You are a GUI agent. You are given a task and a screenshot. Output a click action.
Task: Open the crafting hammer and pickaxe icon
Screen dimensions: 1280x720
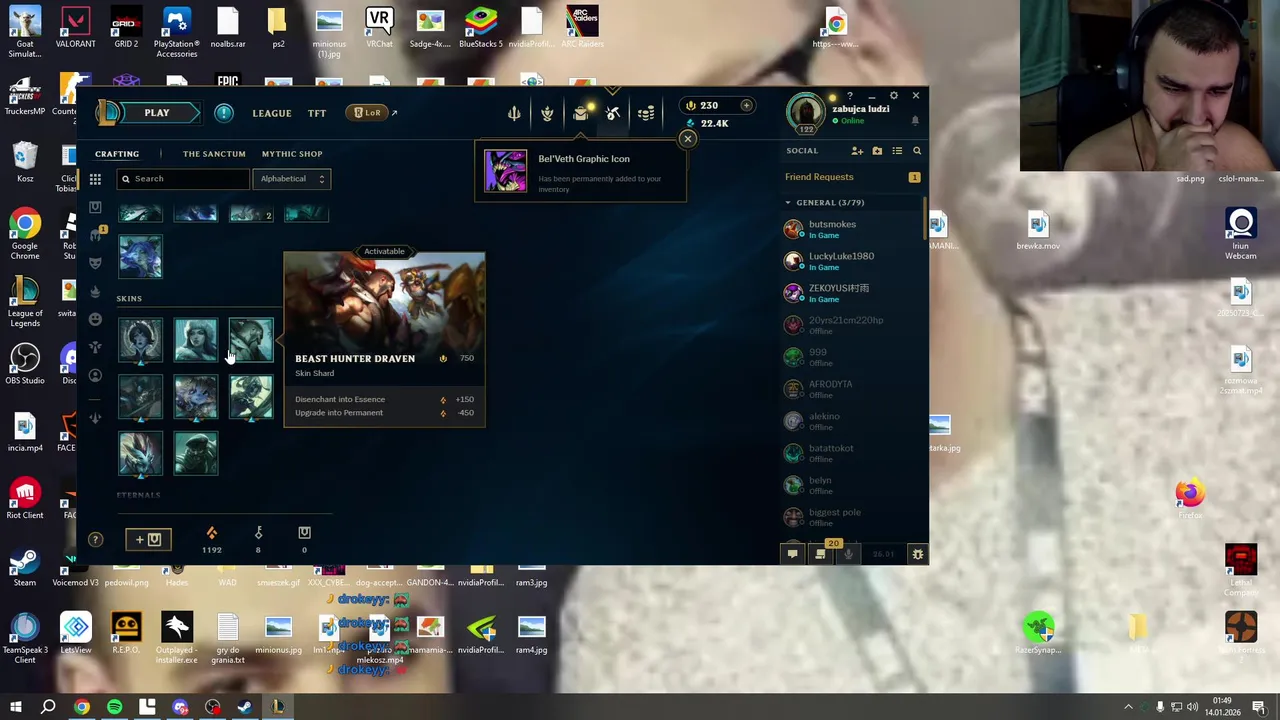click(613, 113)
